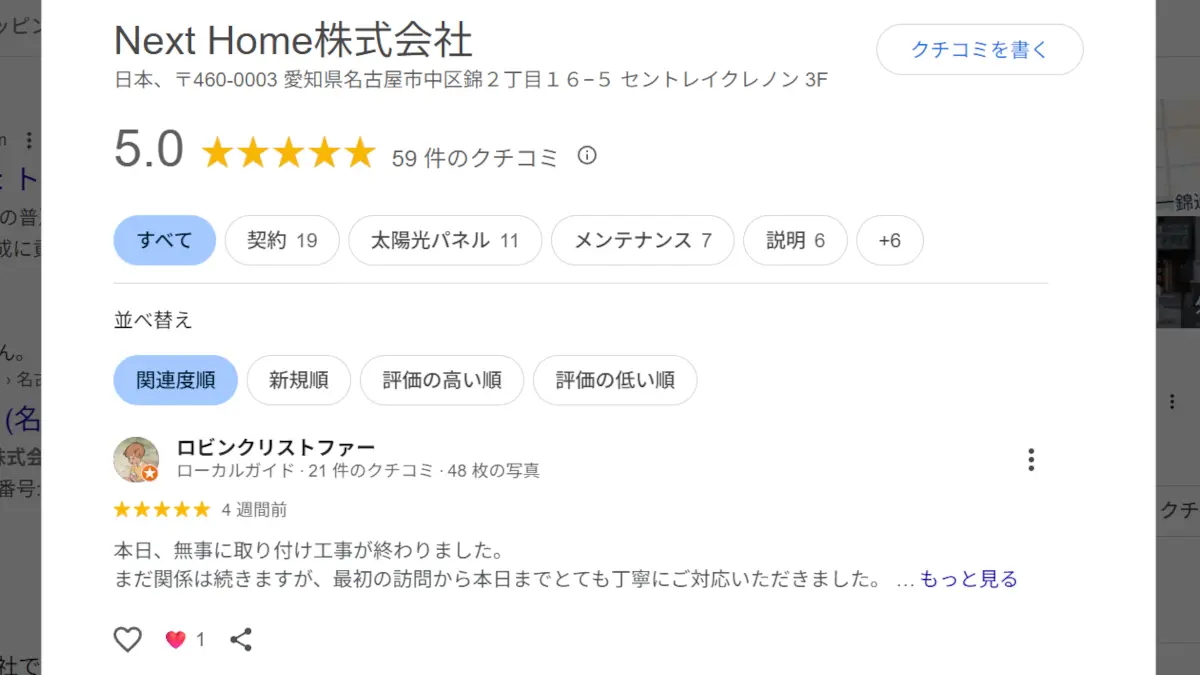Toggle the 契約 19 filter chip

[282, 240]
